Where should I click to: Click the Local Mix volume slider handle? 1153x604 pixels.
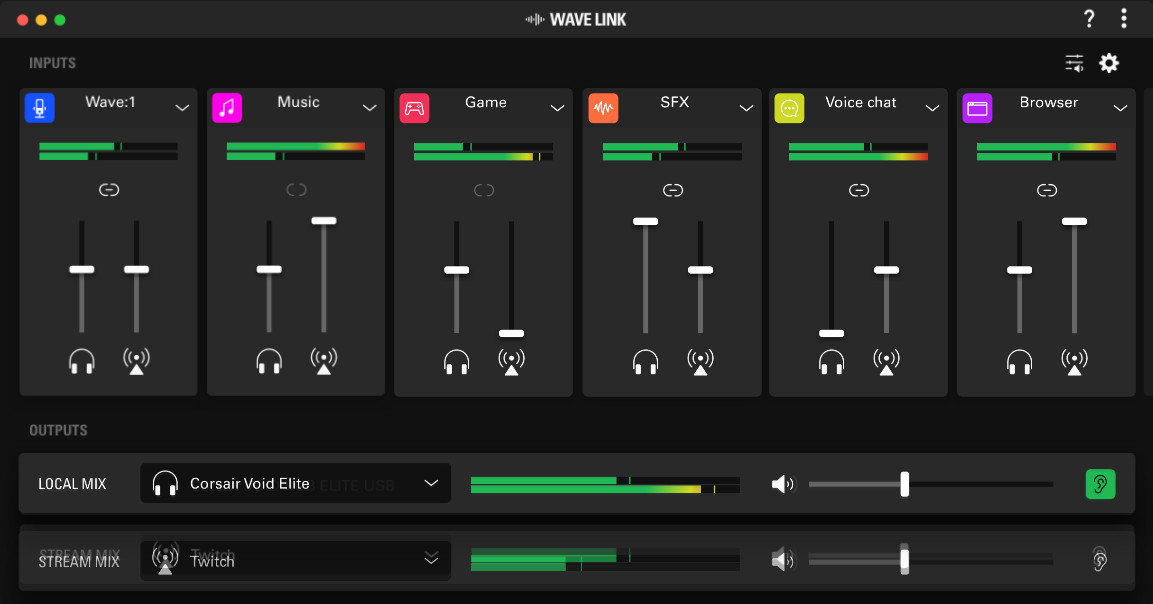904,484
